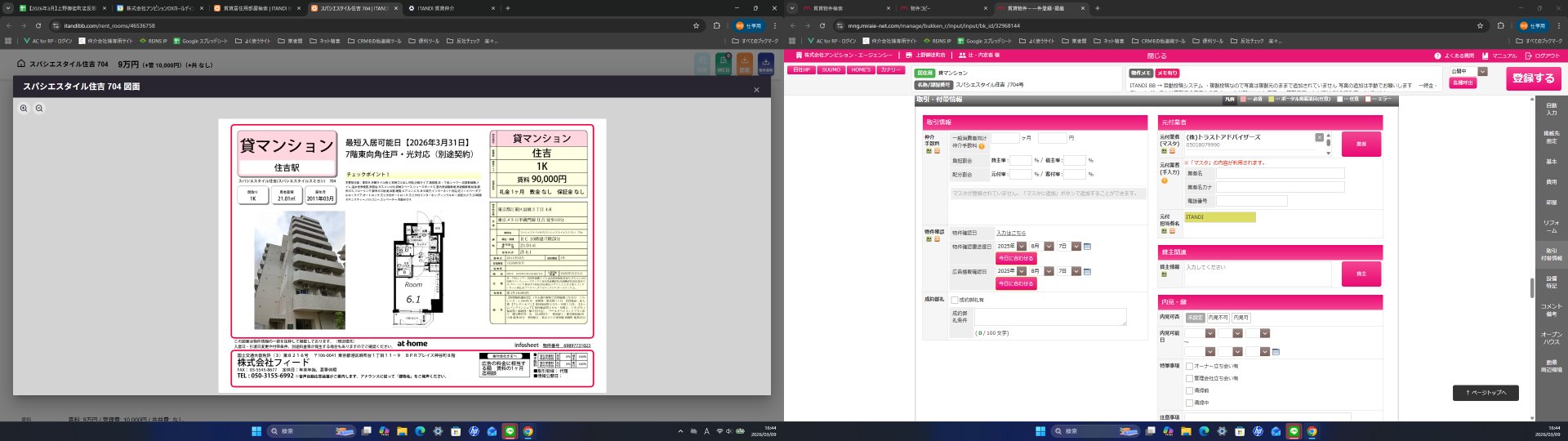This screenshot has height=441, width=1568.
Task: Jump to 設備特記 in the right sidebar
Action: coord(1551,282)
